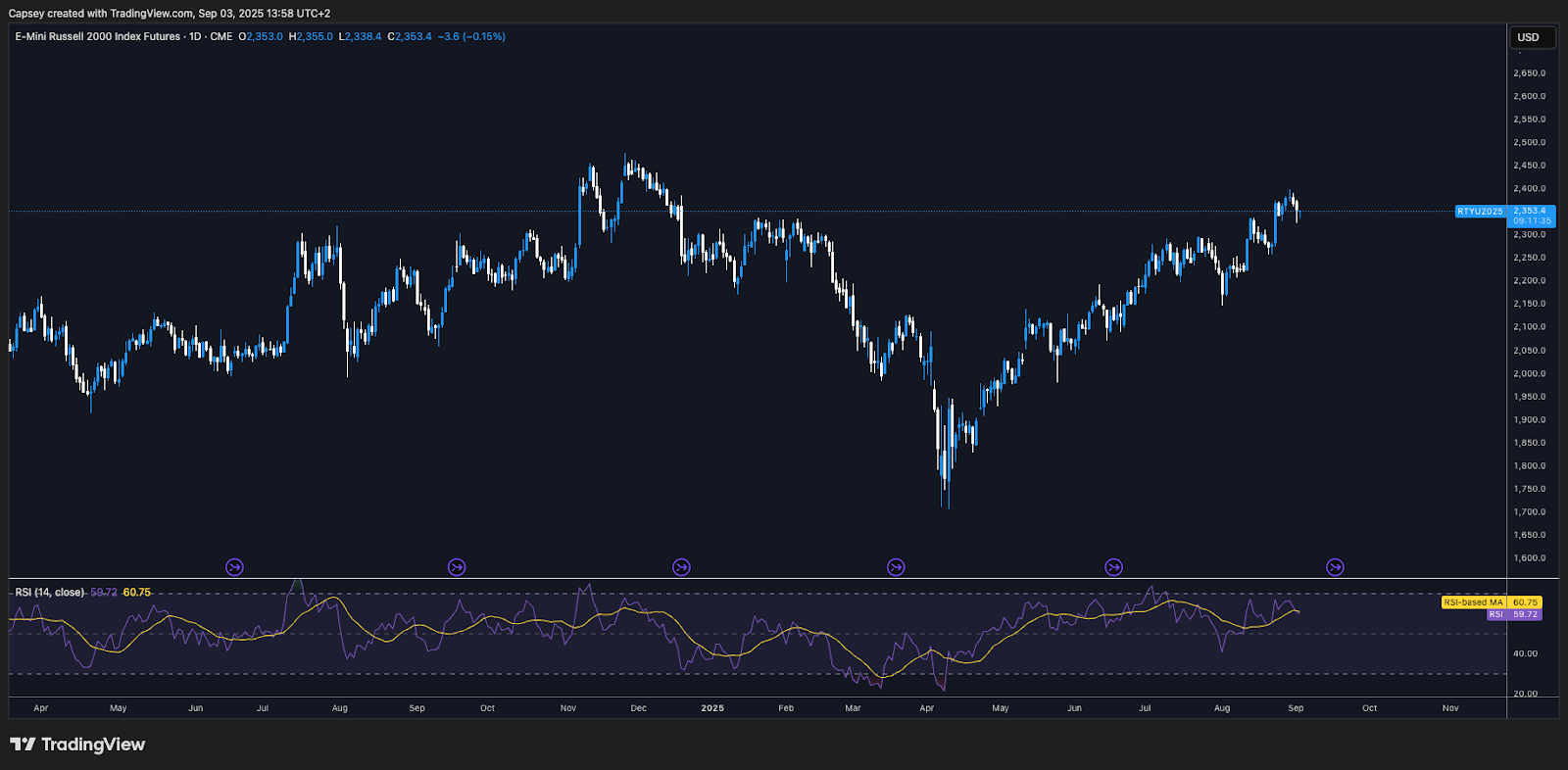Image resolution: width=1568 pixels, height=770 pixels.
Task: Click the contract rollover marker between Jun and Jul 2024
Action: [234, 567]
